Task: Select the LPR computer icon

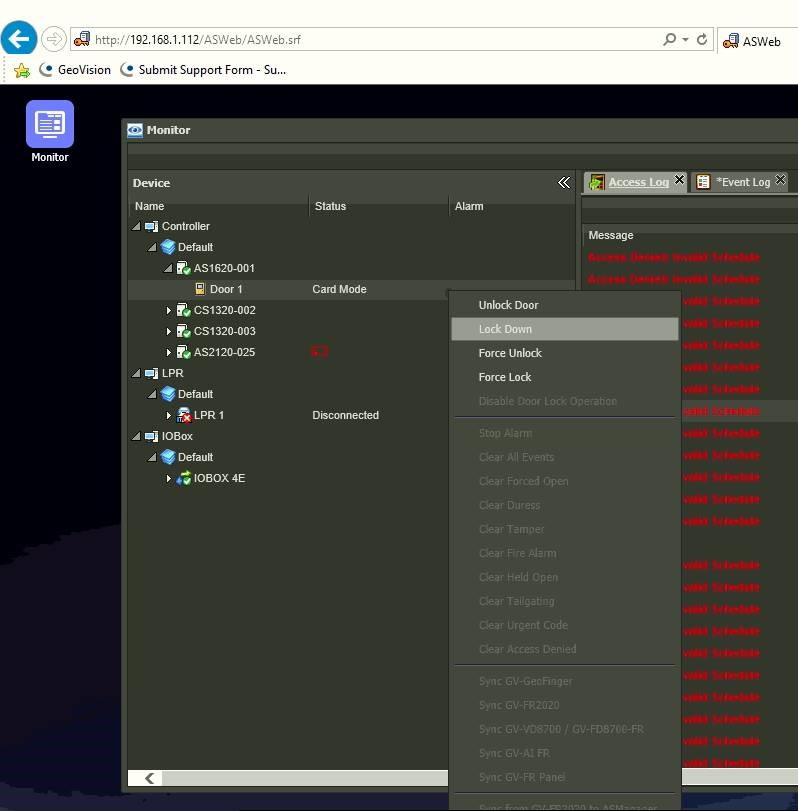Action: click(151, 373)
